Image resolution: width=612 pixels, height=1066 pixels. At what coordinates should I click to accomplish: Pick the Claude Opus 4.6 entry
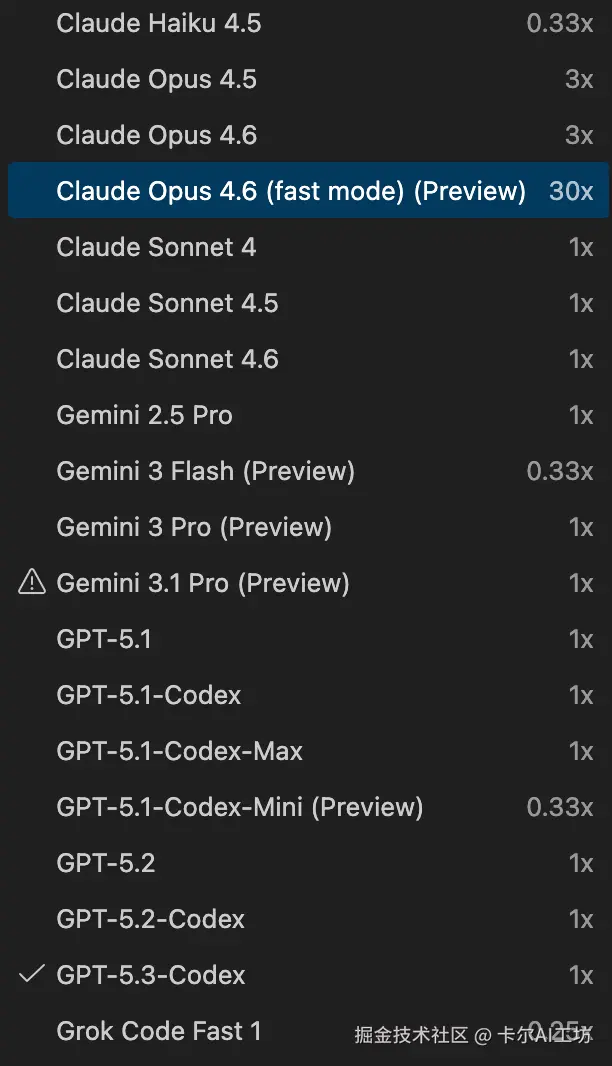[157, 135]
